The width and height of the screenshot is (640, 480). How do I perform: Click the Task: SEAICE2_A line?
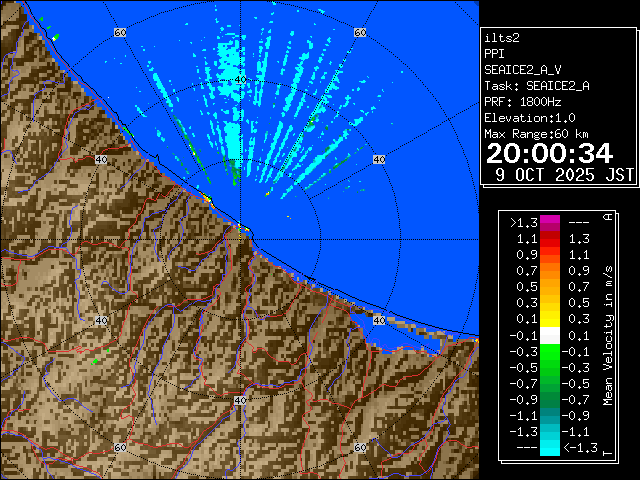(x=536, y=86)
